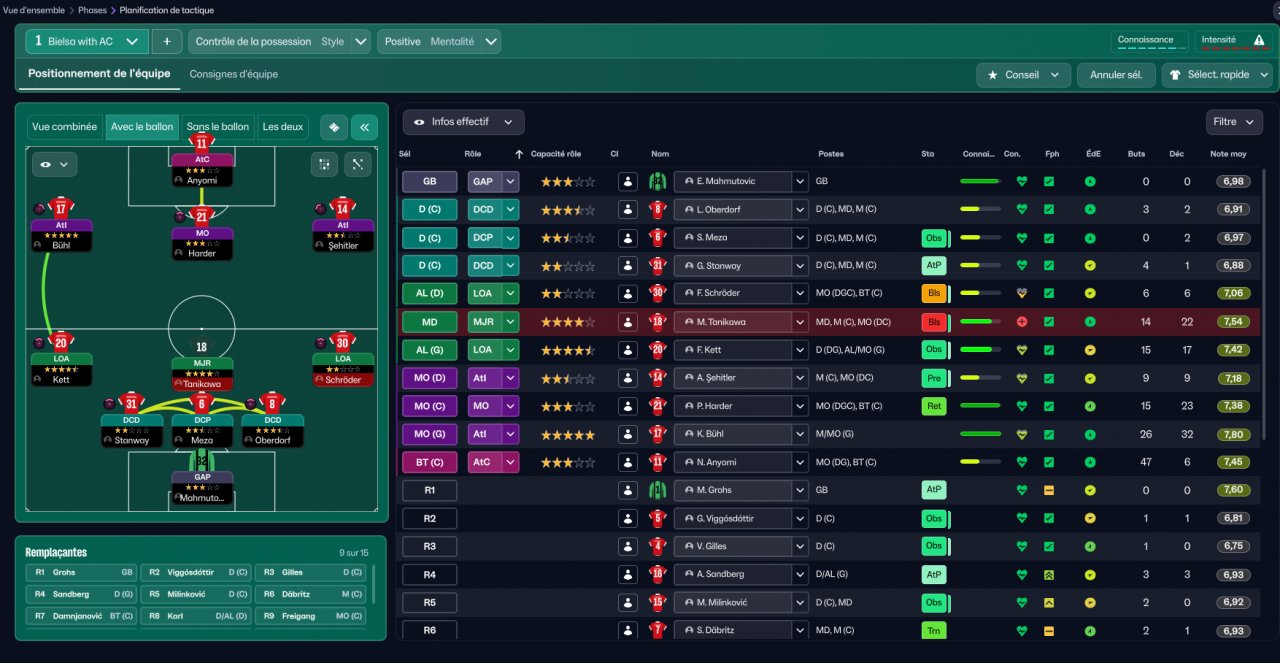Toggle match fitness checkbox for P. Harder
This screenshot has height=663, width=1280.
pos(1049,406)
